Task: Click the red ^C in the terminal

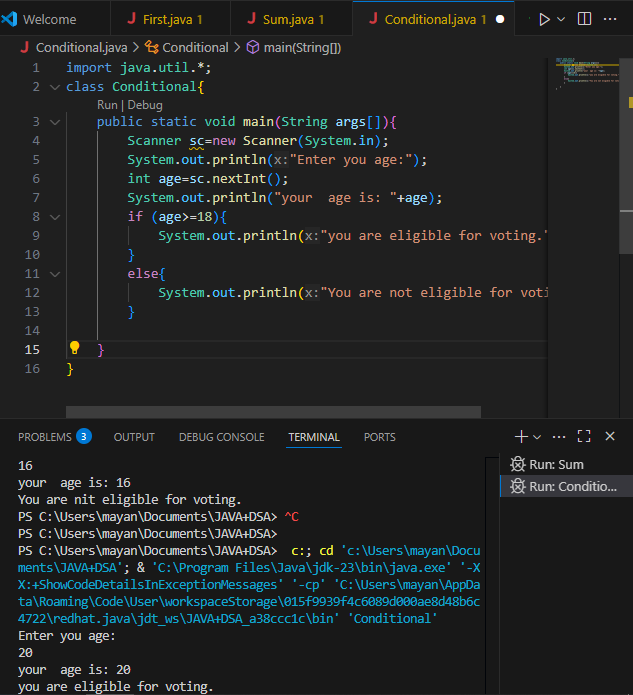Action: pos(292,517)
